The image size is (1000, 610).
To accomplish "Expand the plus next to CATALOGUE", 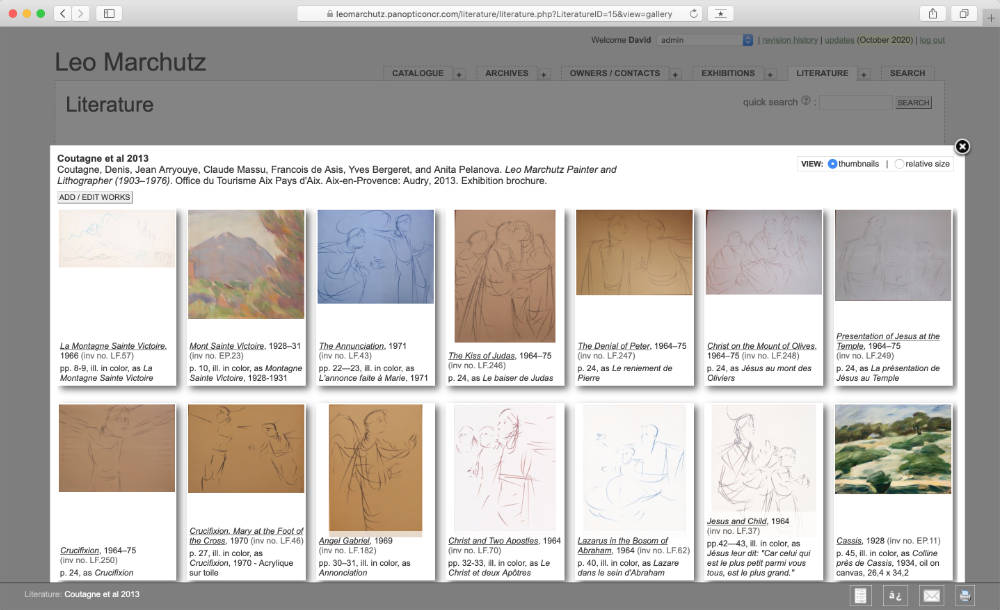I will pyautogui.click(x=459, y=75).
